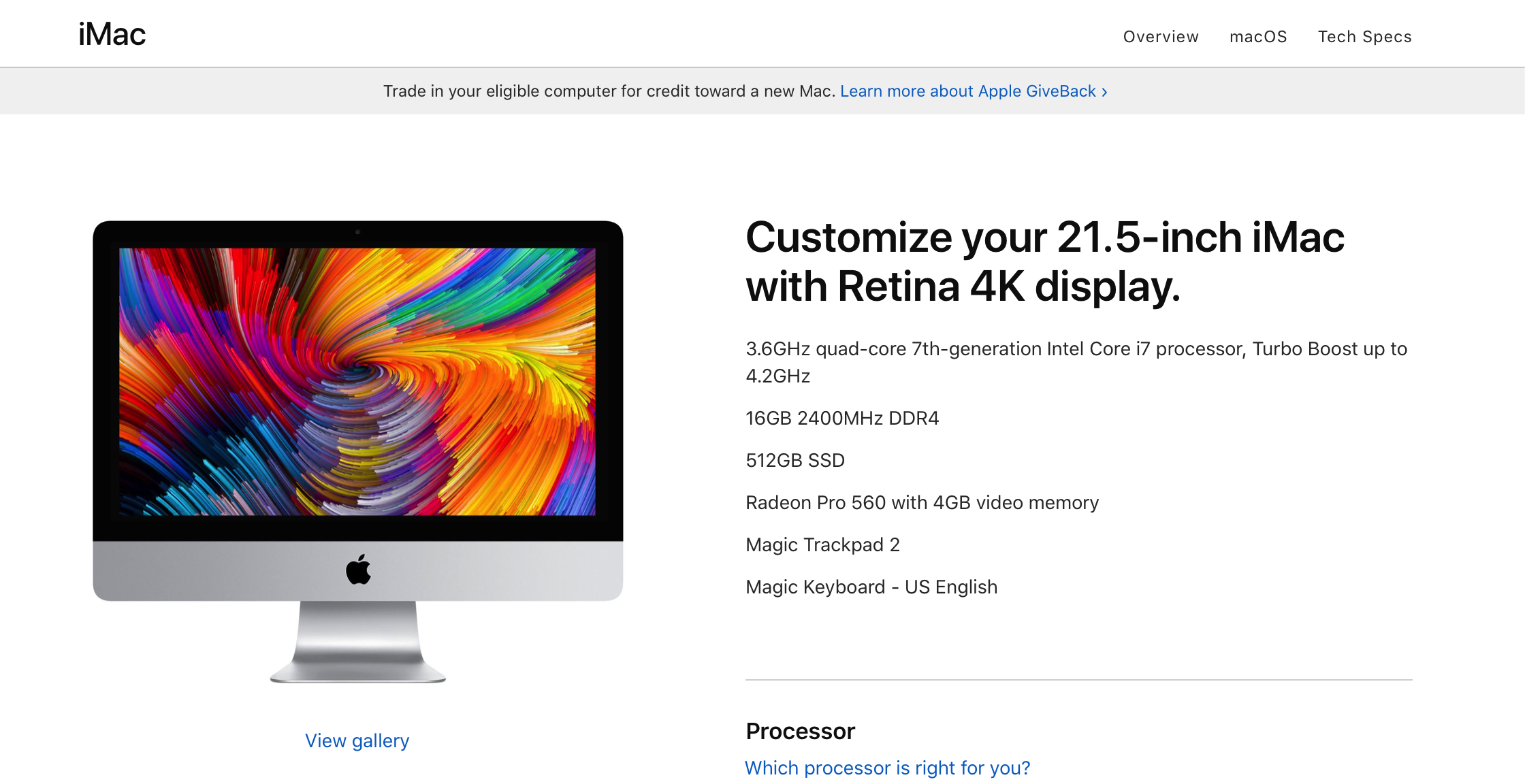Open the Overview nav item
This screenshot has width=1525, height=784.
coord(1160,37)
